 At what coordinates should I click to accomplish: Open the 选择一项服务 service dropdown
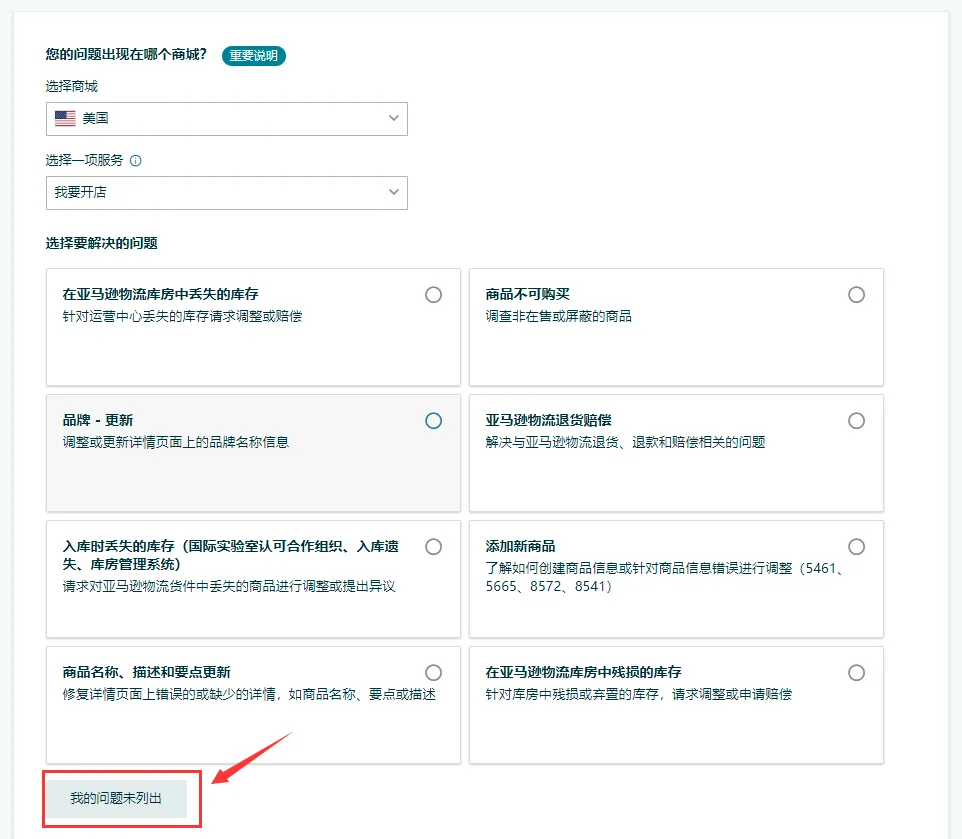(226, 192)
